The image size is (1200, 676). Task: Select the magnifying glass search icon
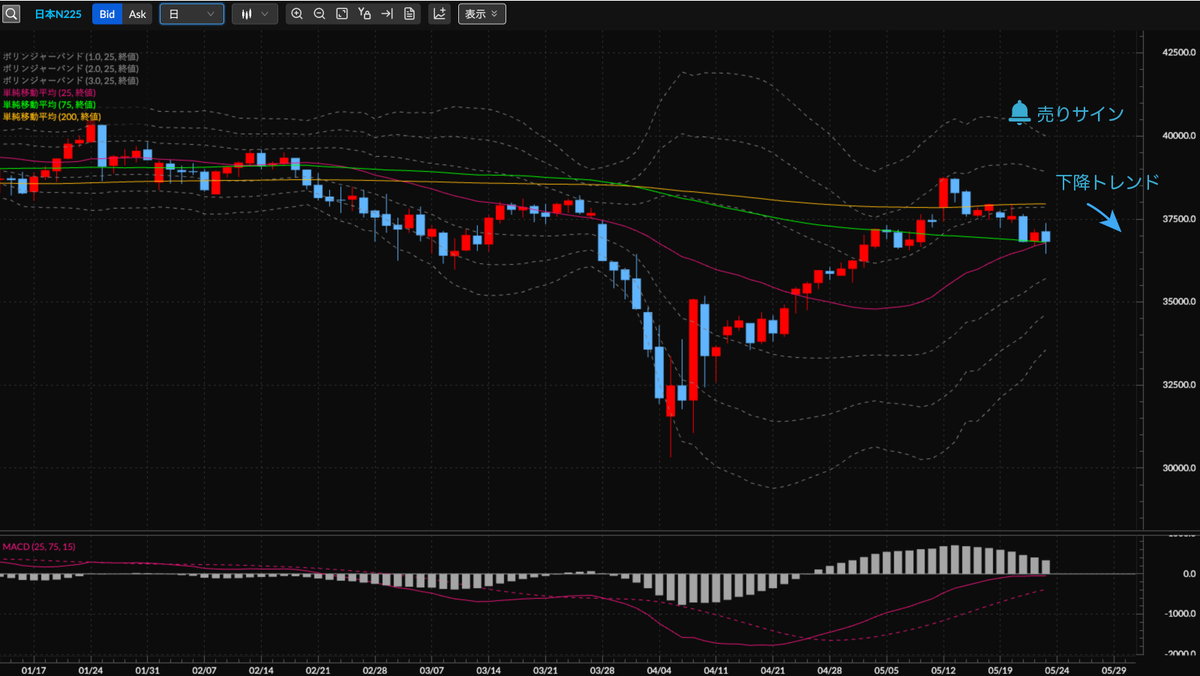coord(12,13)
